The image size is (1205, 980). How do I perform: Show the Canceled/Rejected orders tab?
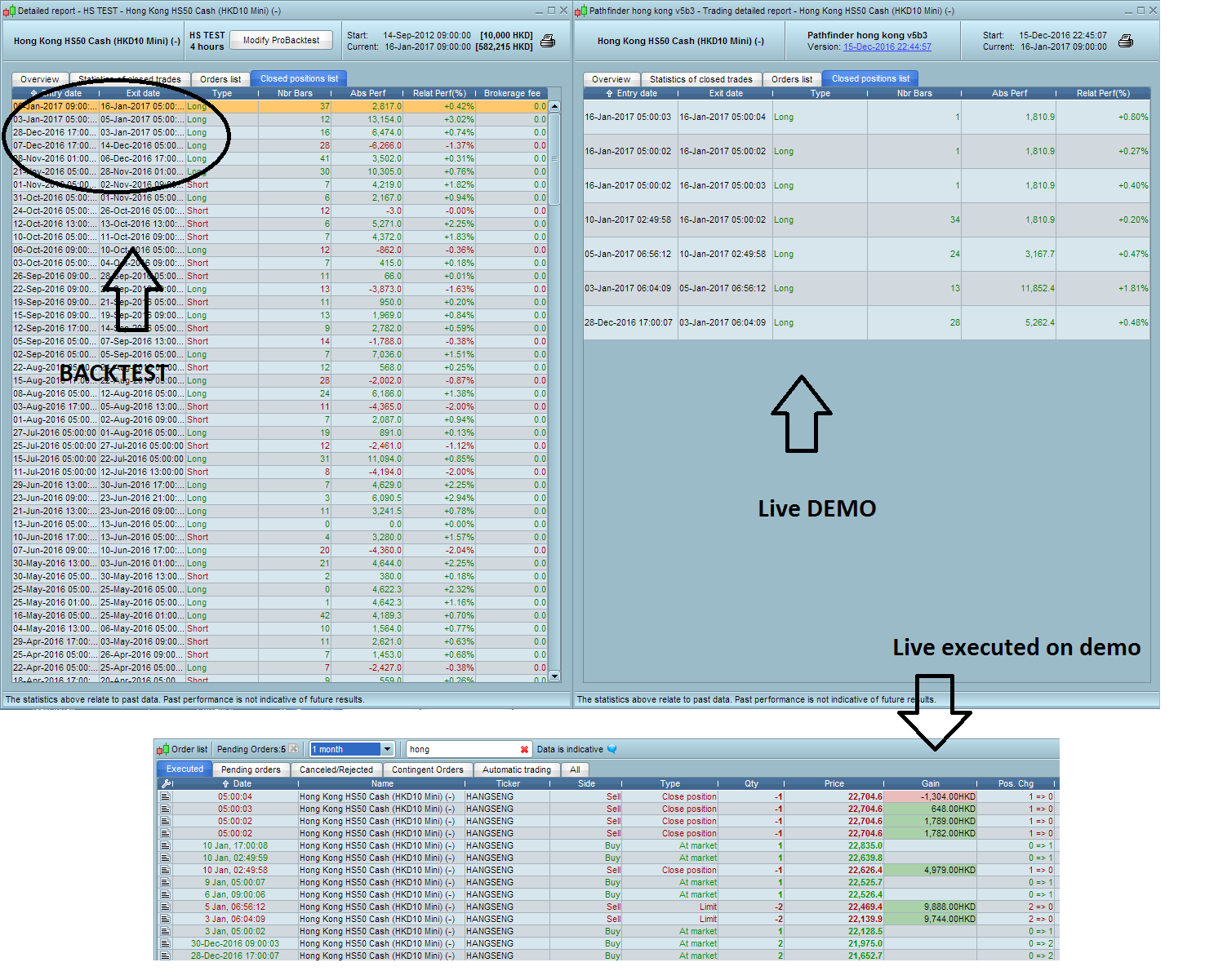pyautogui.click(x=336, y=769)
